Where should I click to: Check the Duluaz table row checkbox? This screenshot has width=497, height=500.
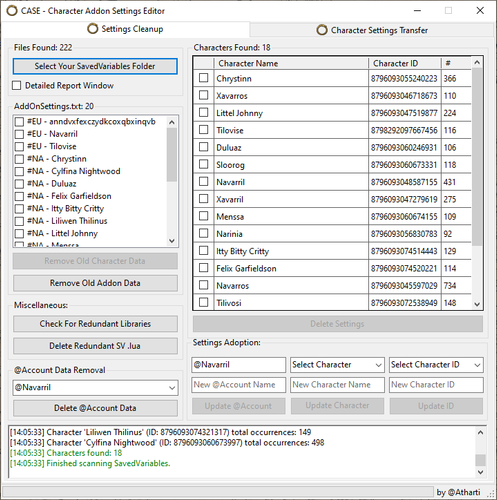pyautogui.click(x=204, y=147)
